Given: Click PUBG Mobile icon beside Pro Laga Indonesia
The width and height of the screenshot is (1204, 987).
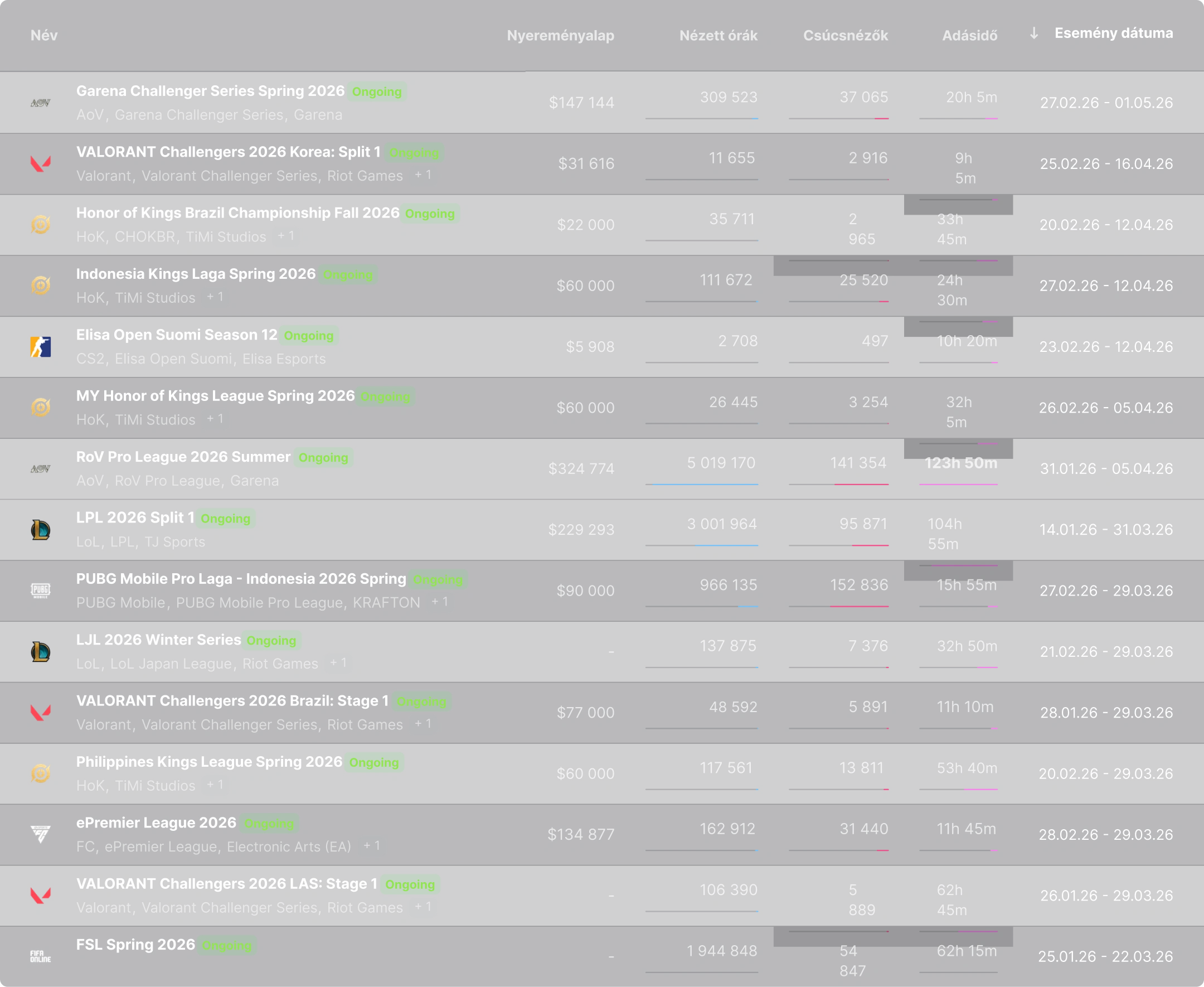Looking at the screenshot, I should coord(40,591).
